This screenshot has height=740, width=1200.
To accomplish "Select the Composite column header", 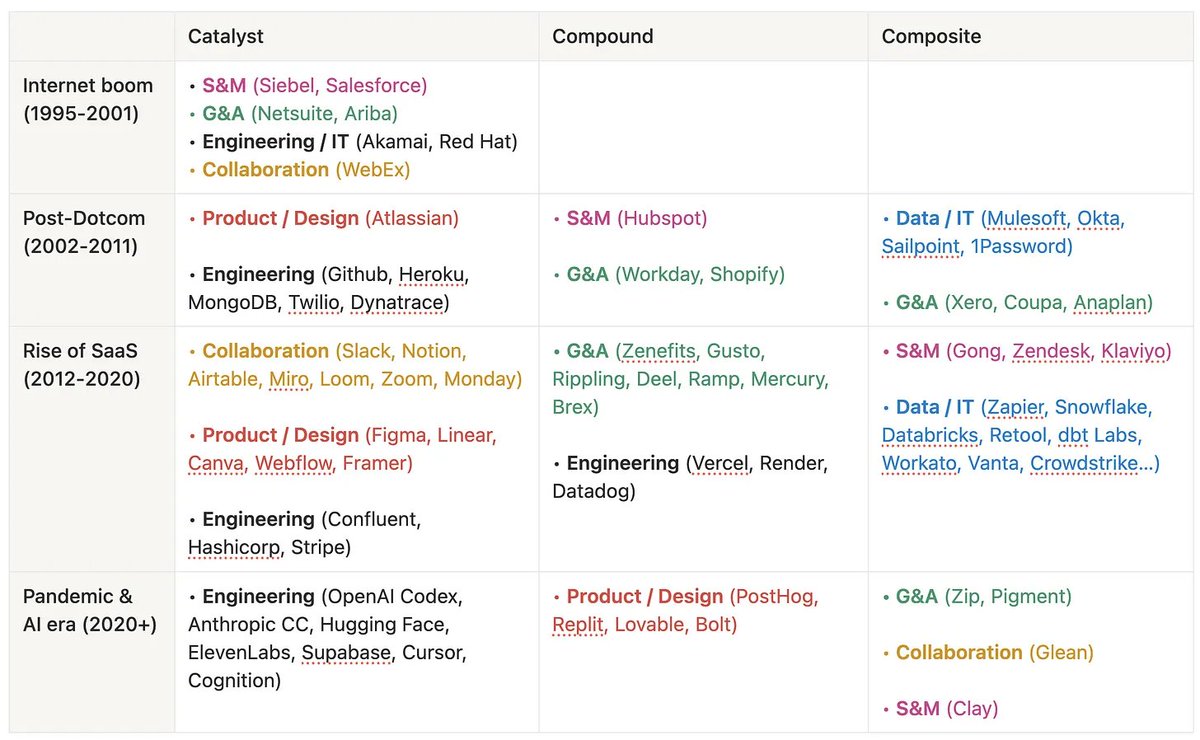I will point(931,37).
